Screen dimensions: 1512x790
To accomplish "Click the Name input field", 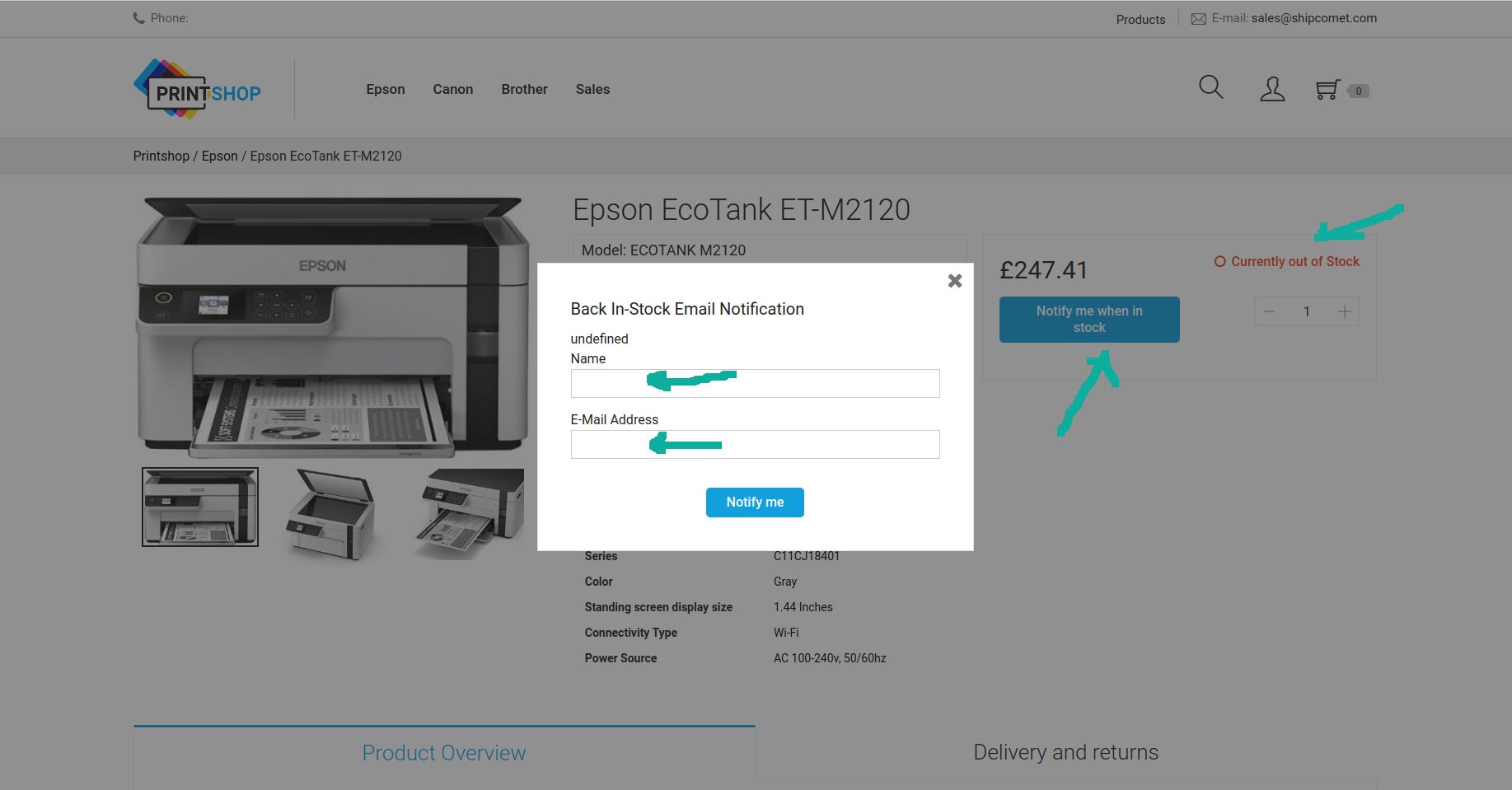I will (755, 383).
